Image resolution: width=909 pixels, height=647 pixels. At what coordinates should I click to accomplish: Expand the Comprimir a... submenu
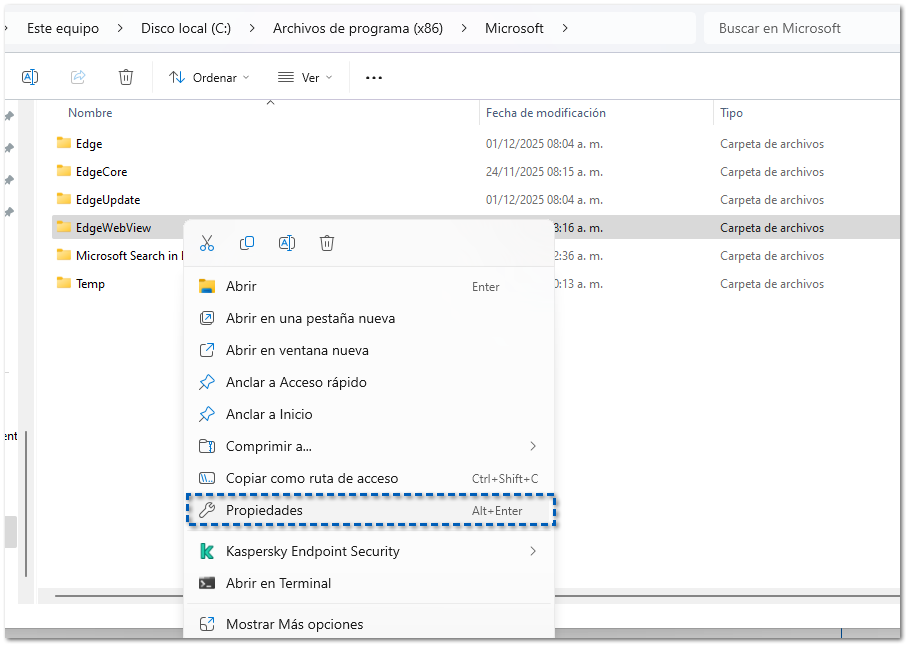point(369,447)
